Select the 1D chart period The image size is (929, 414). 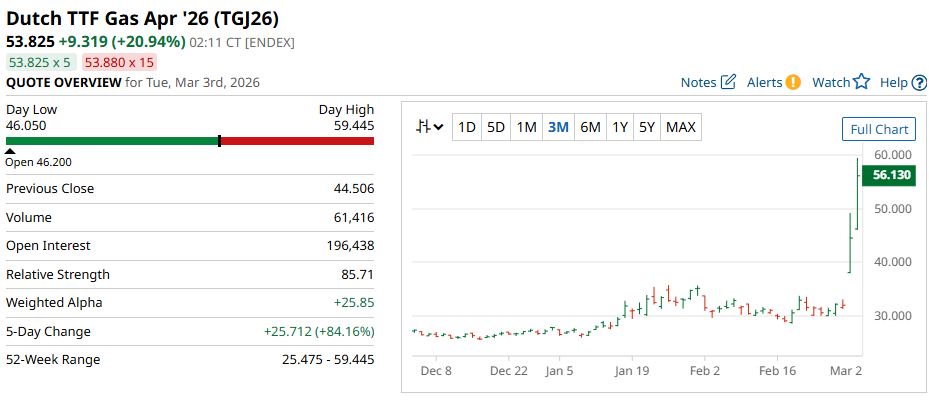pyautogui.click(x=466, y=127)
